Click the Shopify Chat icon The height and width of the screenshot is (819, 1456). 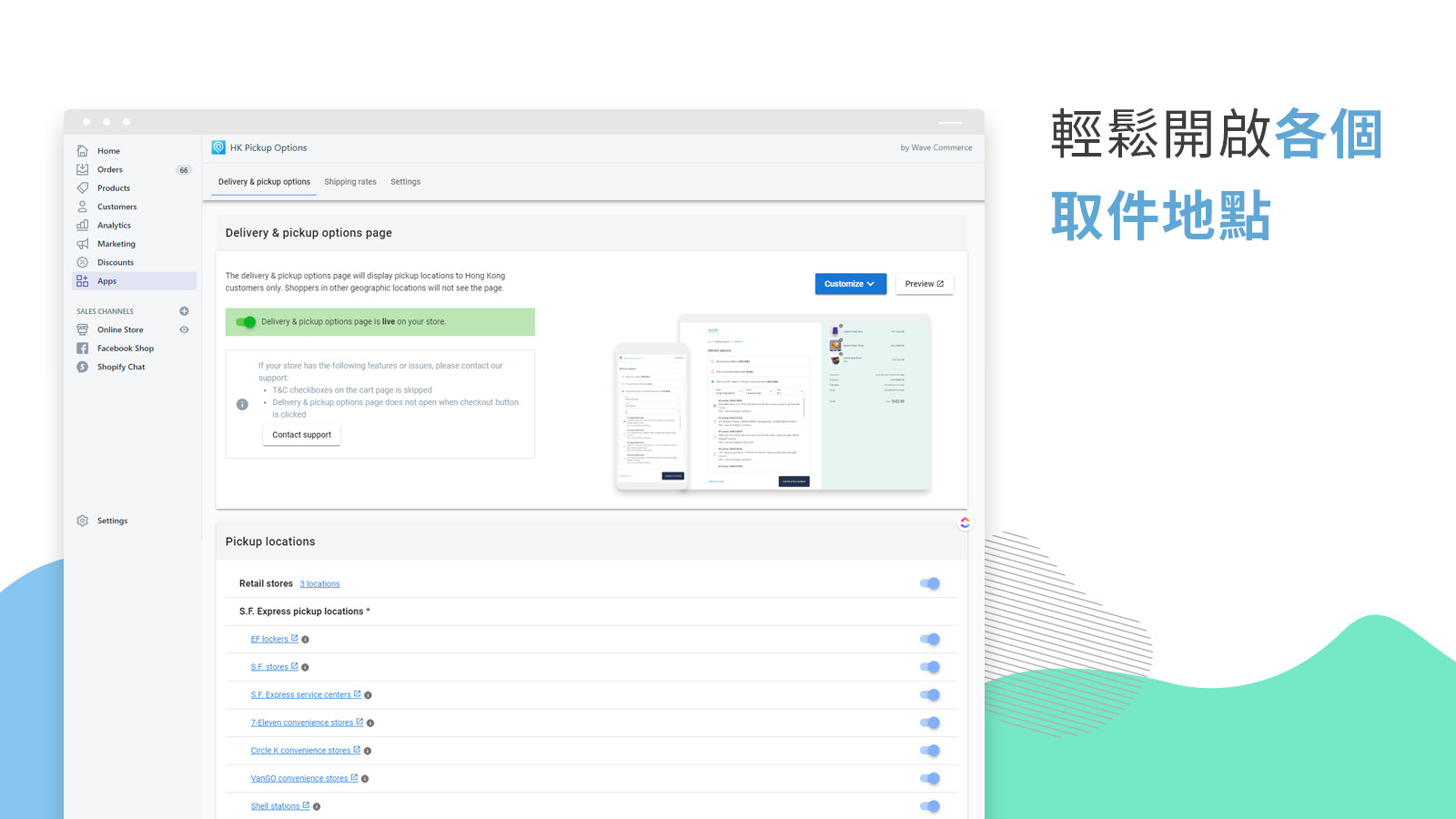83,367
